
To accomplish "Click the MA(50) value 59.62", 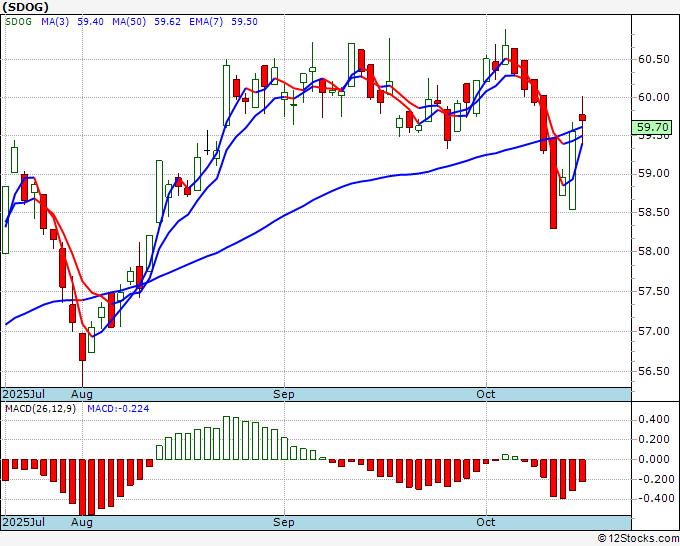I will click(x=167, y=22).
